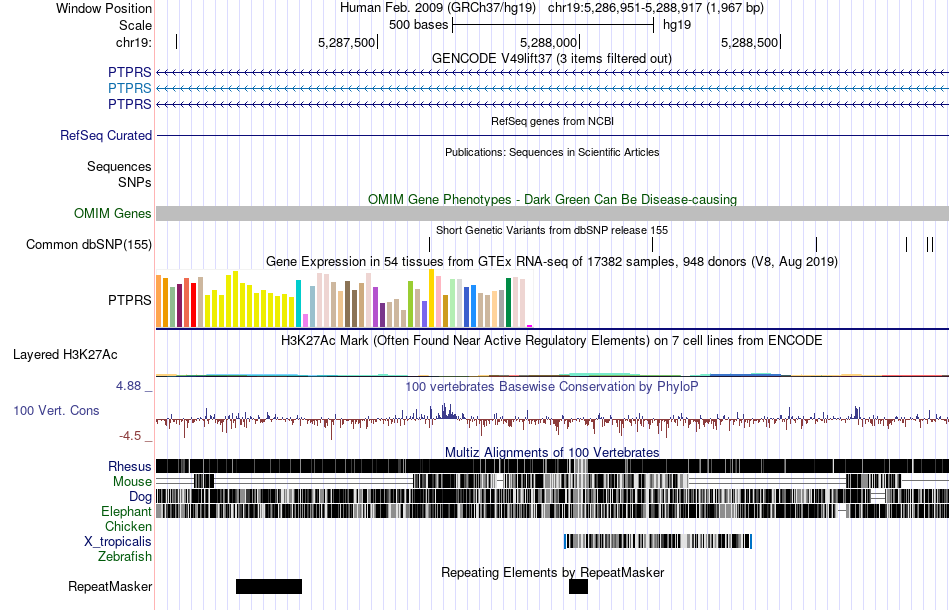Click the X_tropicalis alignment block
Viewport: 950px width, 610px height.
coord(658,542)
